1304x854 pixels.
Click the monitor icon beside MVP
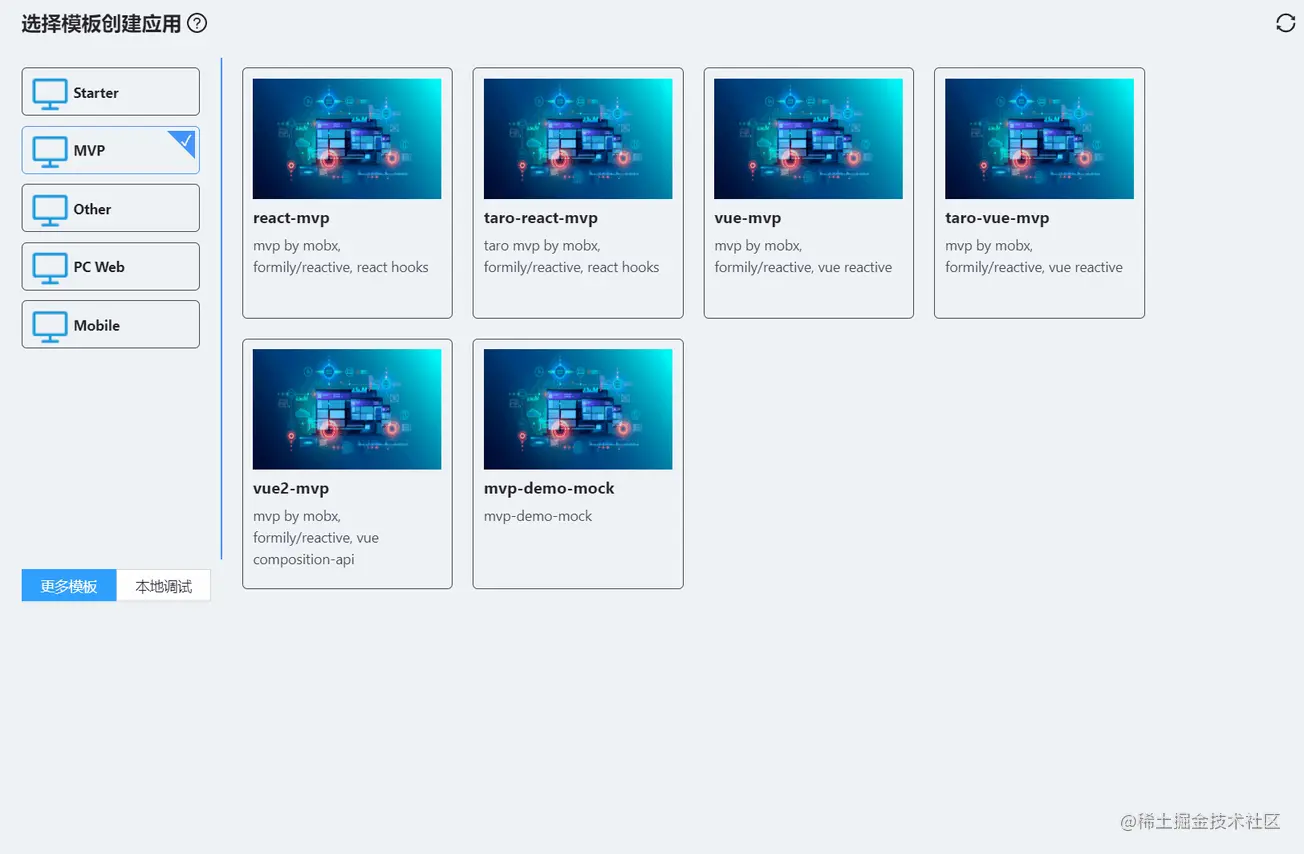click(x=49, y=151)
